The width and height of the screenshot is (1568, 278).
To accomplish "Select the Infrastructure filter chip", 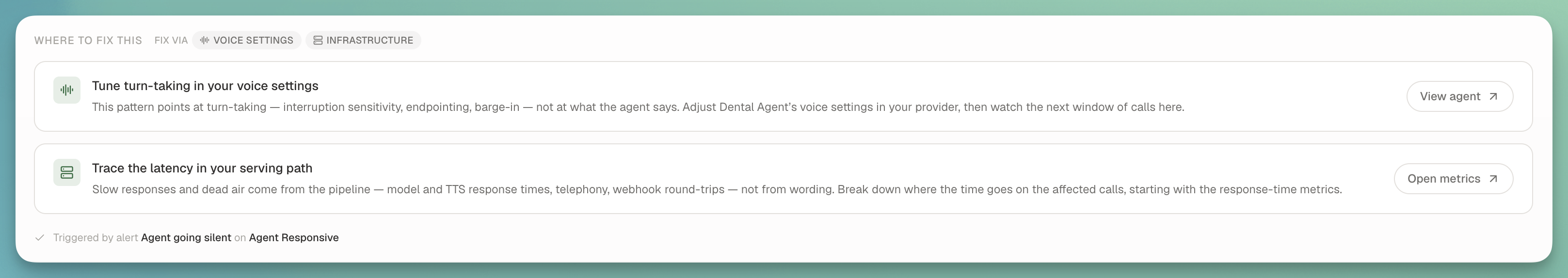I will 363,40.
